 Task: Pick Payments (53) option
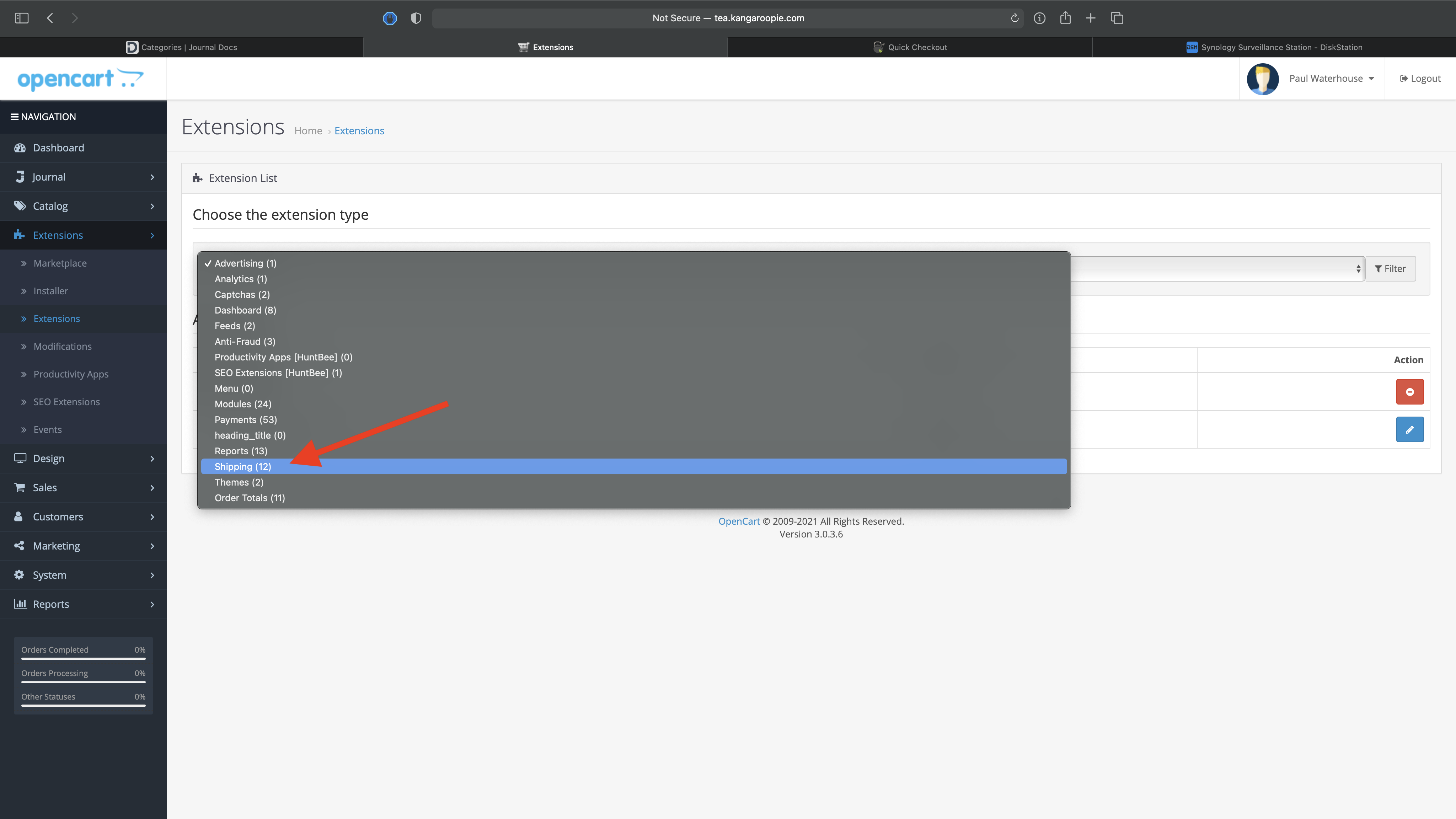point(245,419)
